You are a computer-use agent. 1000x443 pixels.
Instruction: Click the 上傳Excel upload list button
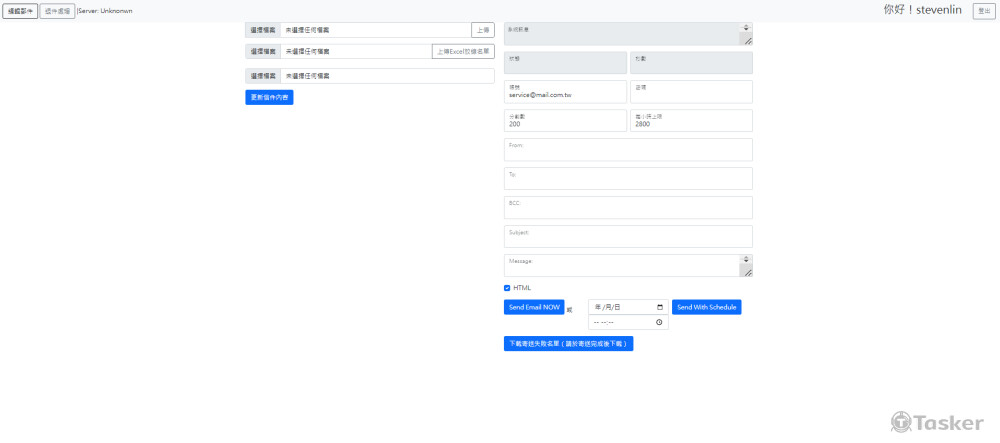(x=463, y=51)
